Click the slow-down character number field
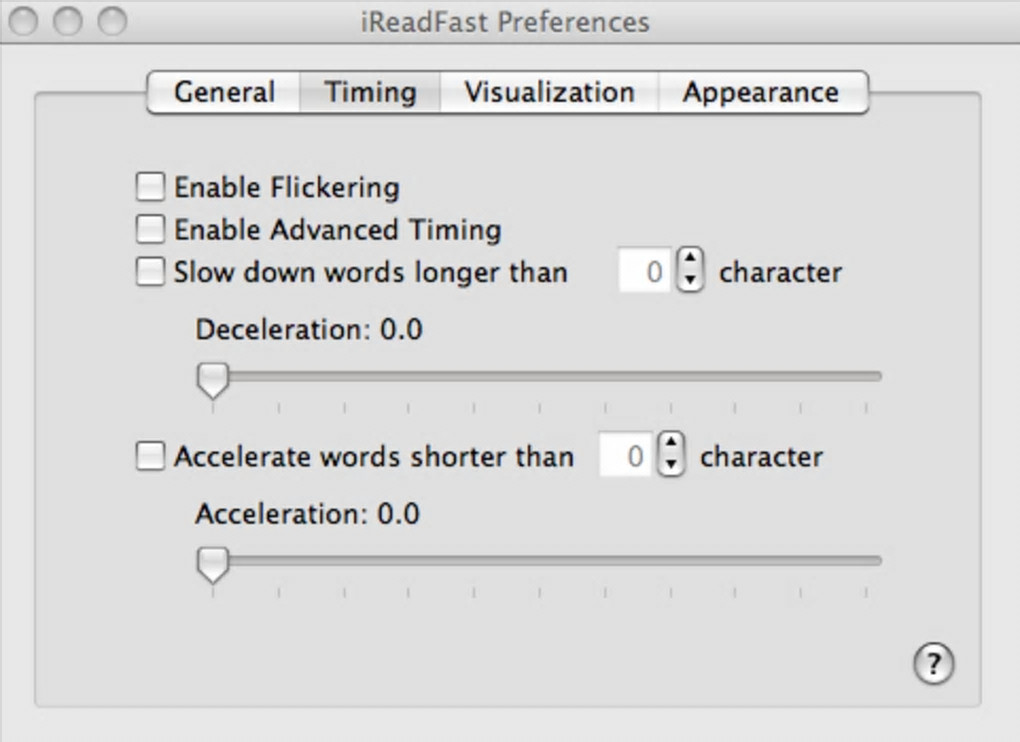 [x=644, y=272]
